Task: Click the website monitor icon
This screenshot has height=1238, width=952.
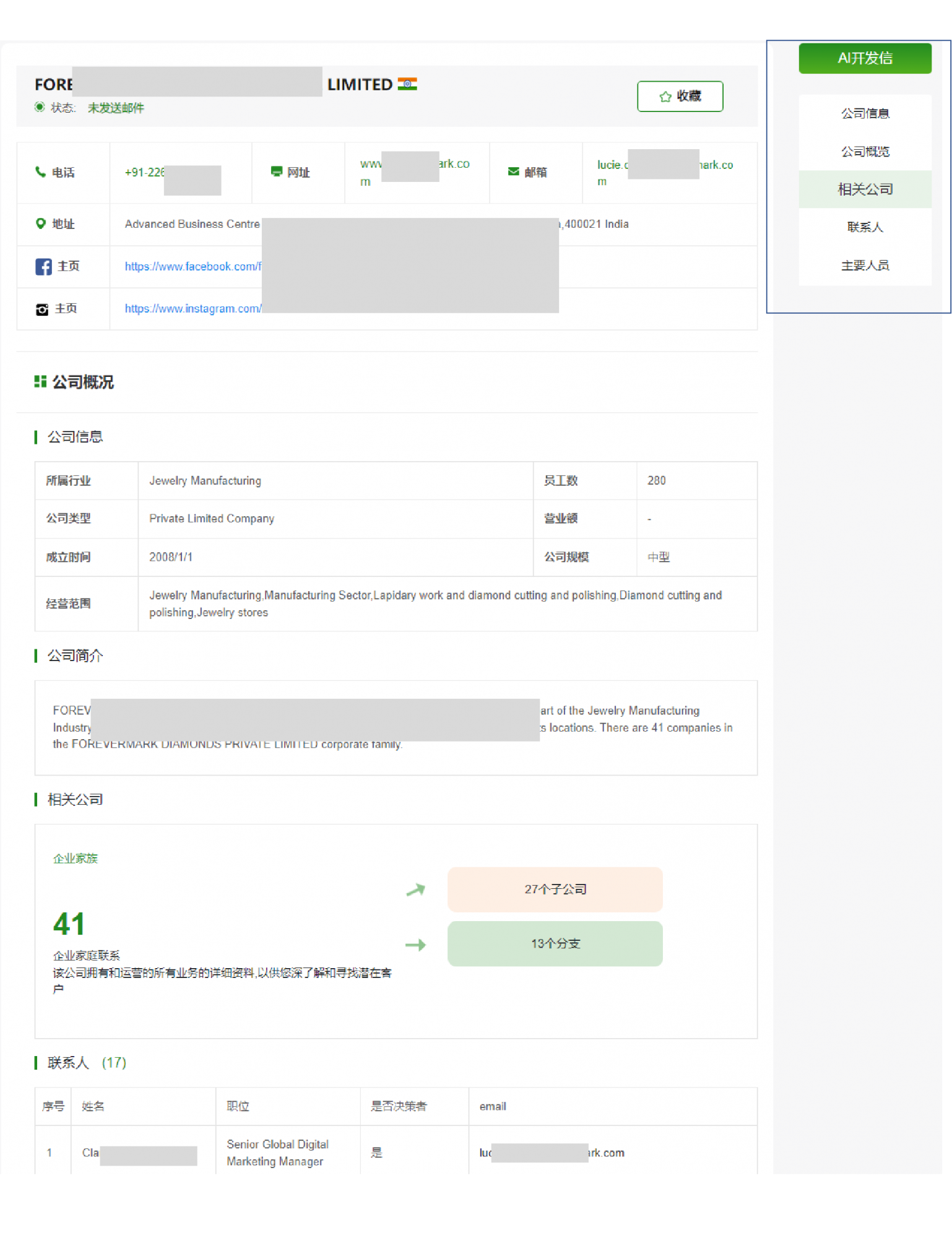Action: [276, 171]
